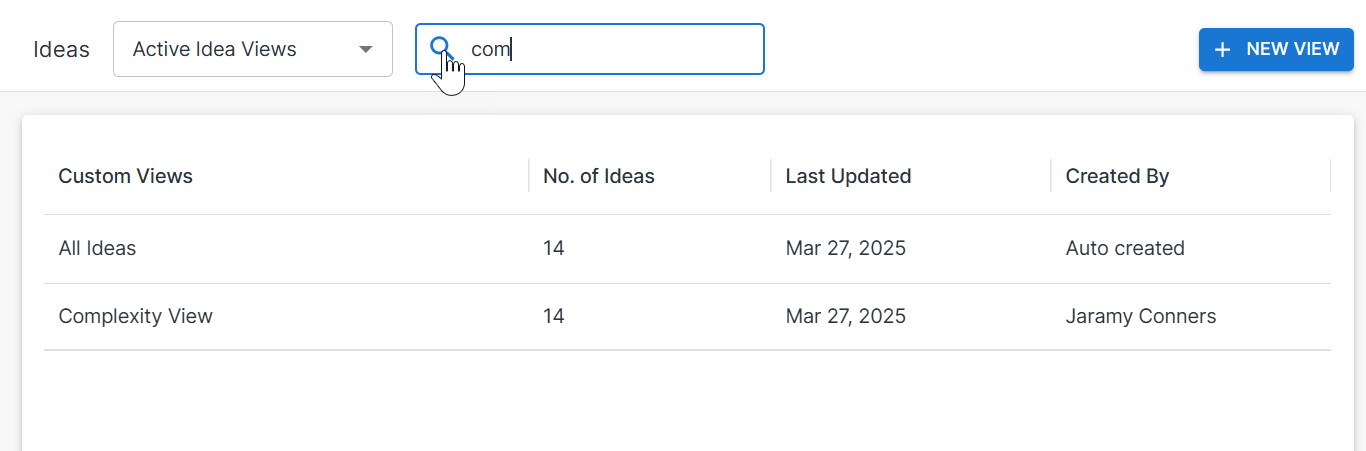
Task: Open the Complexity View entry
Action: tap(135, 316)
